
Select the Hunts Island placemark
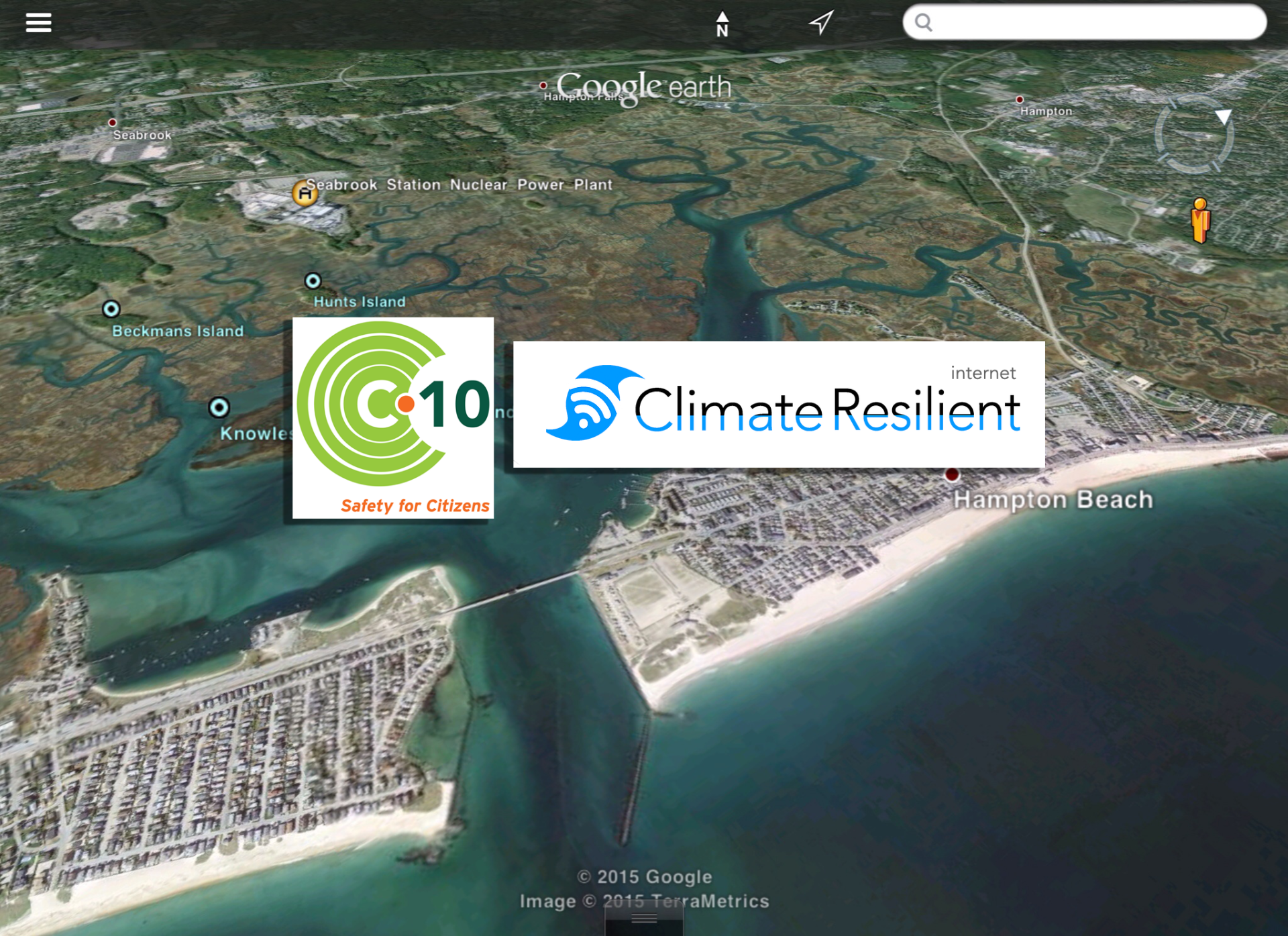tap(313, 280)
